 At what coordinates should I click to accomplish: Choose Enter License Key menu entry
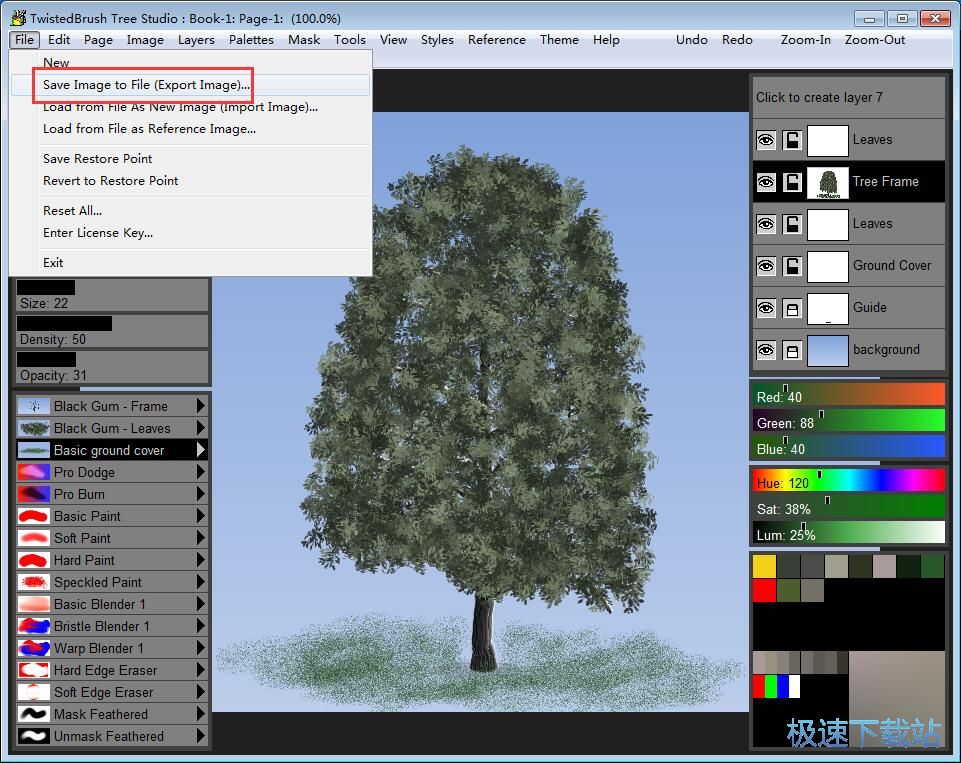point(190,233)
